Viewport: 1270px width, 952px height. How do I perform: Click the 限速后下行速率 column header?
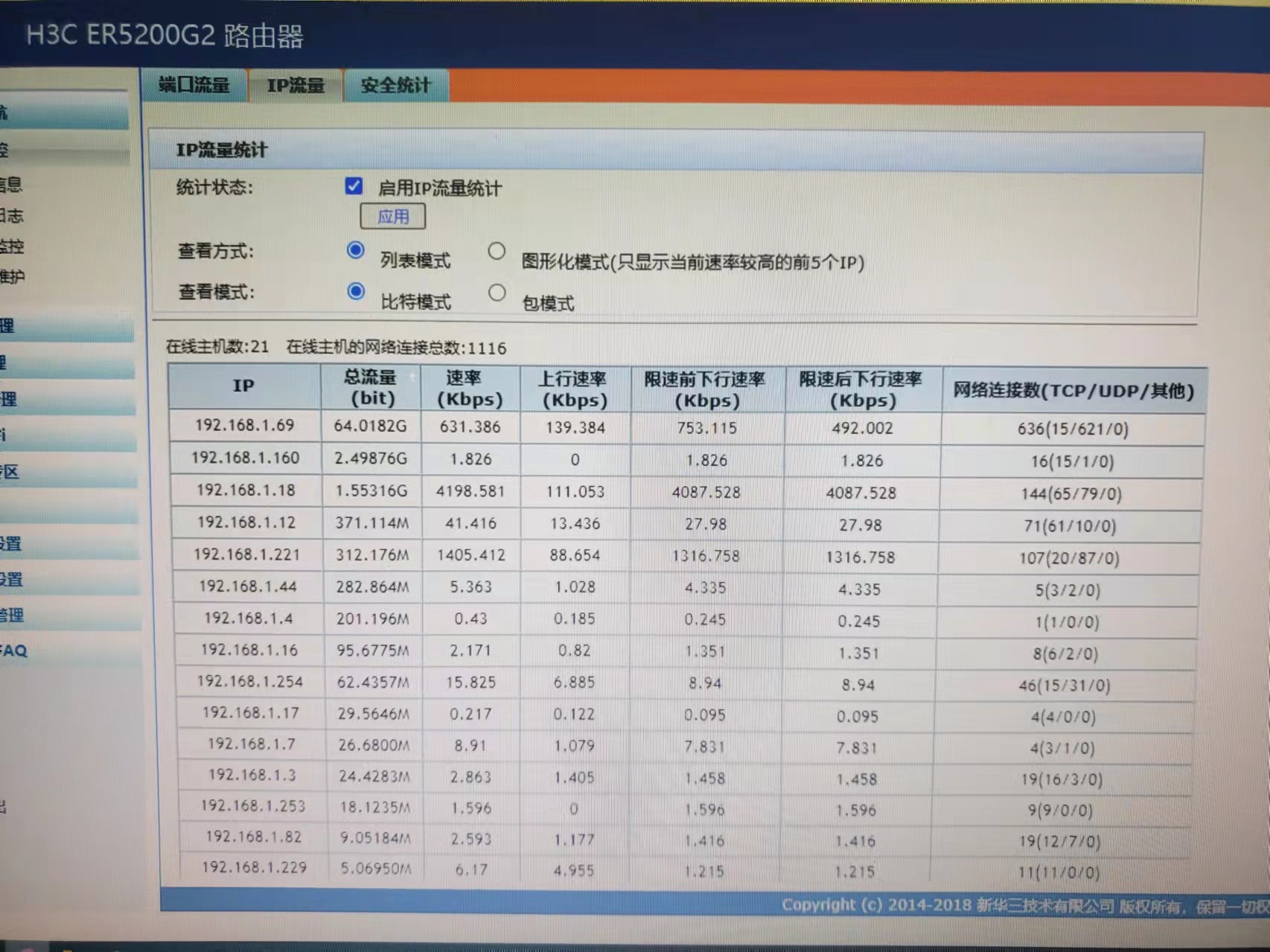862,390
